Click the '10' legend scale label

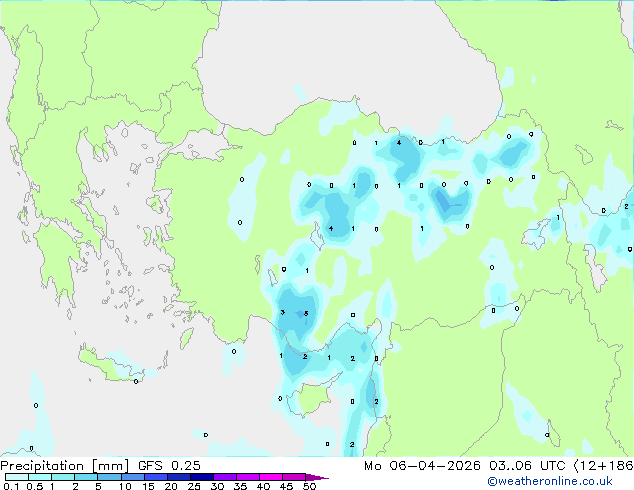coord(125,486)
